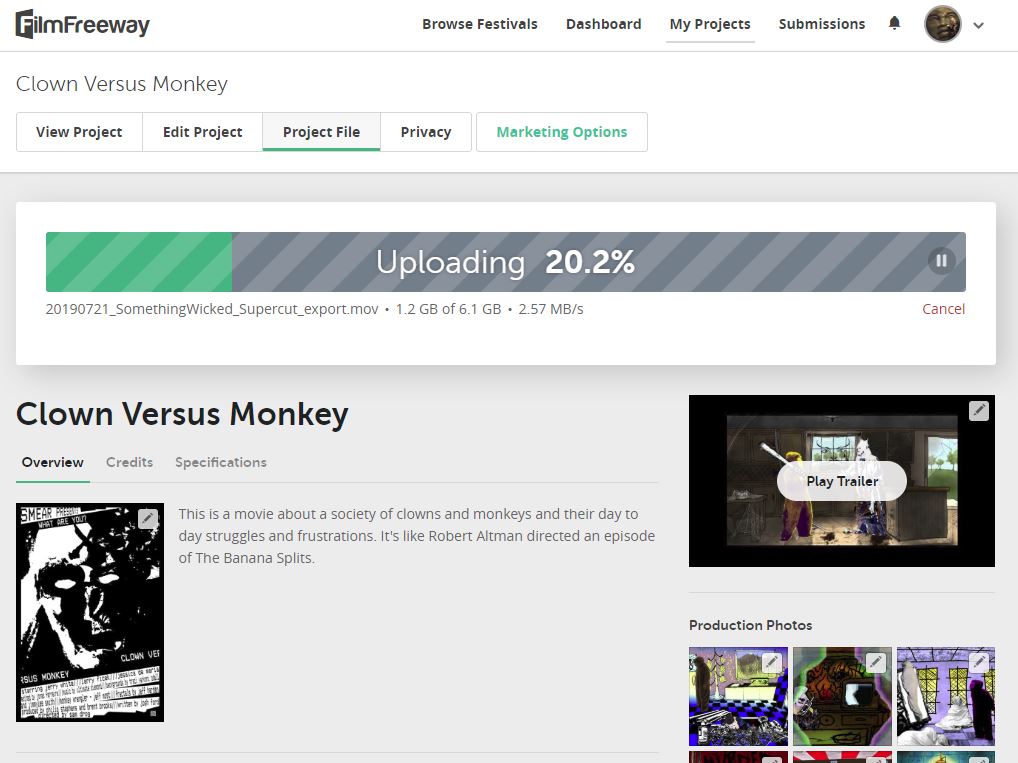This screenshot has height=763, width=1018.
Task: Open Submissions in the top navigation
Action: pos(822,24)
